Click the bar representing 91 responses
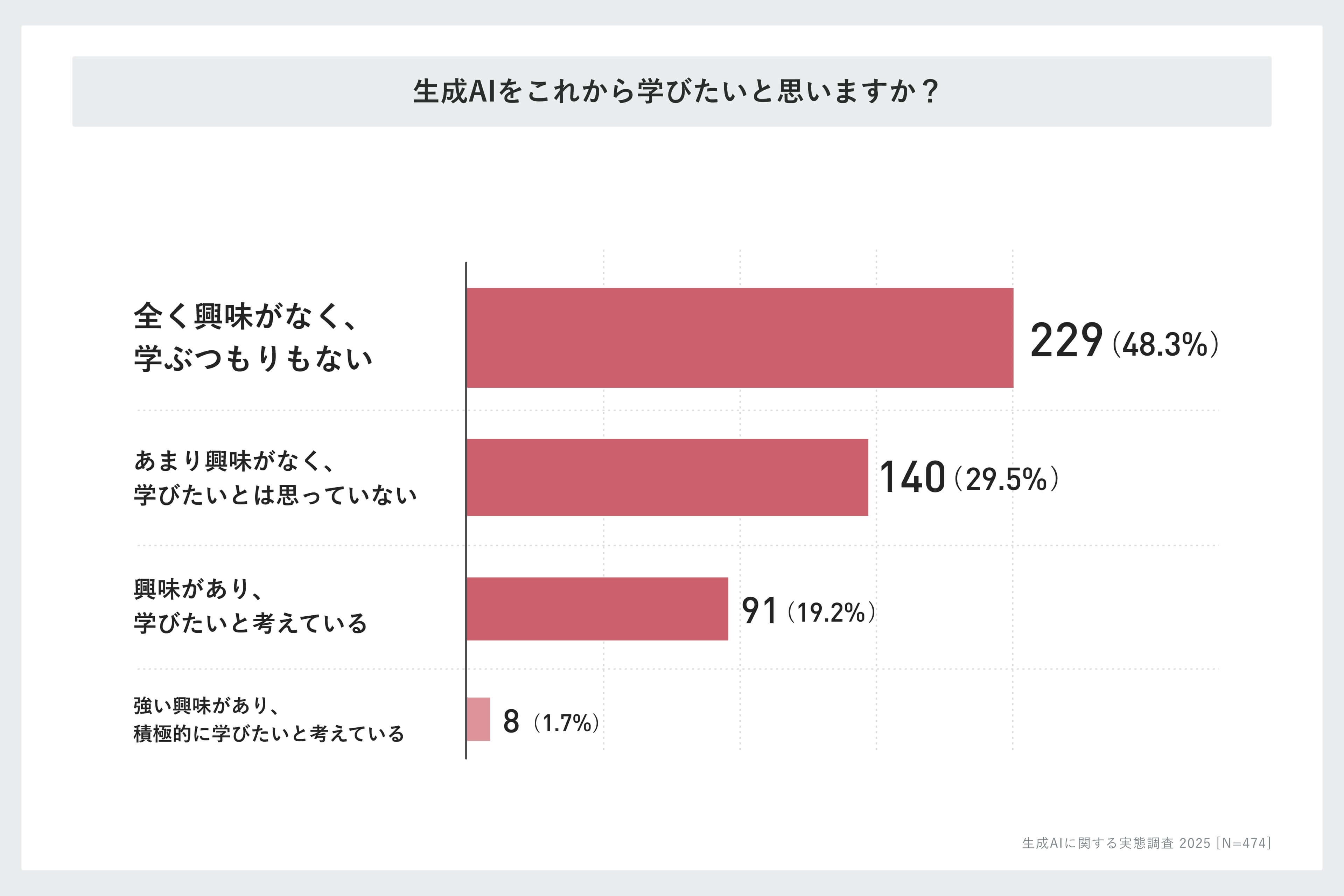Screen dimensions: 1344x896 tap(597, 609)
